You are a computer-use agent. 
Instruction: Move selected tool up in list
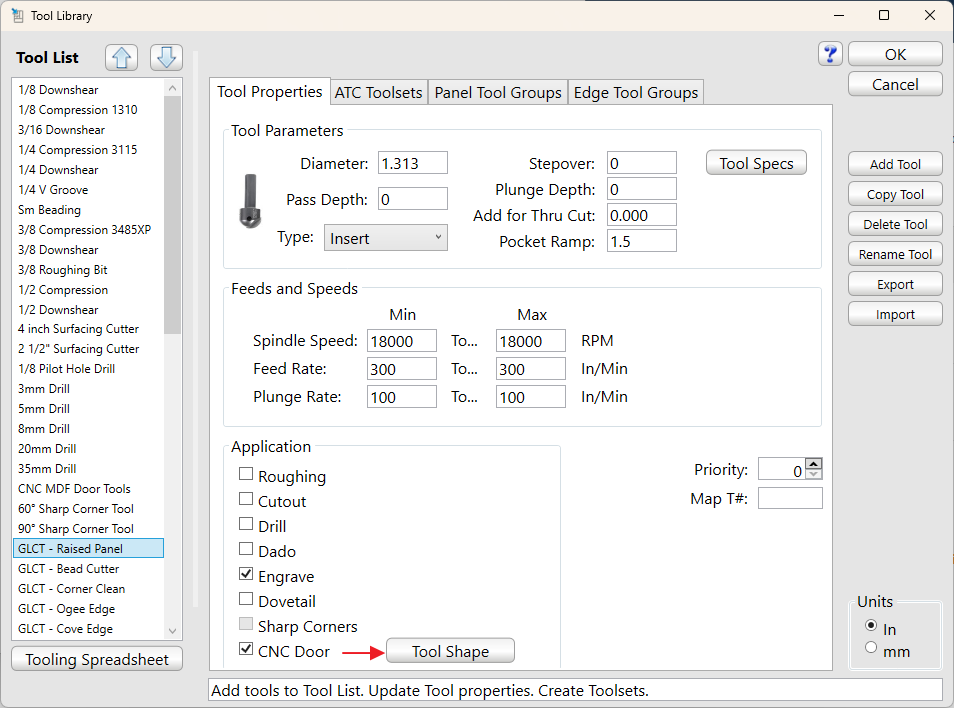click(121, 58)
